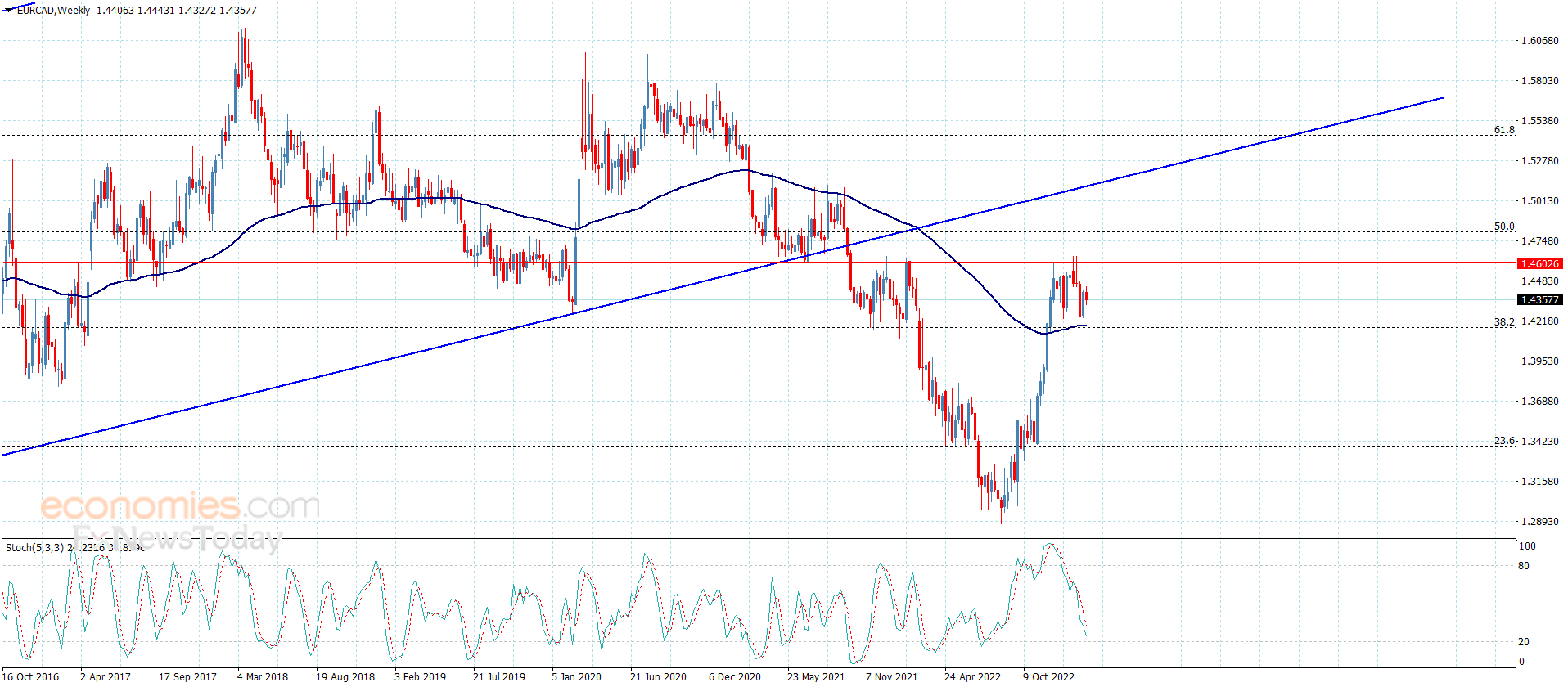Click the 23 May 2021 date label
Viewport: 1568px width, 687px height.
(816, 676)
